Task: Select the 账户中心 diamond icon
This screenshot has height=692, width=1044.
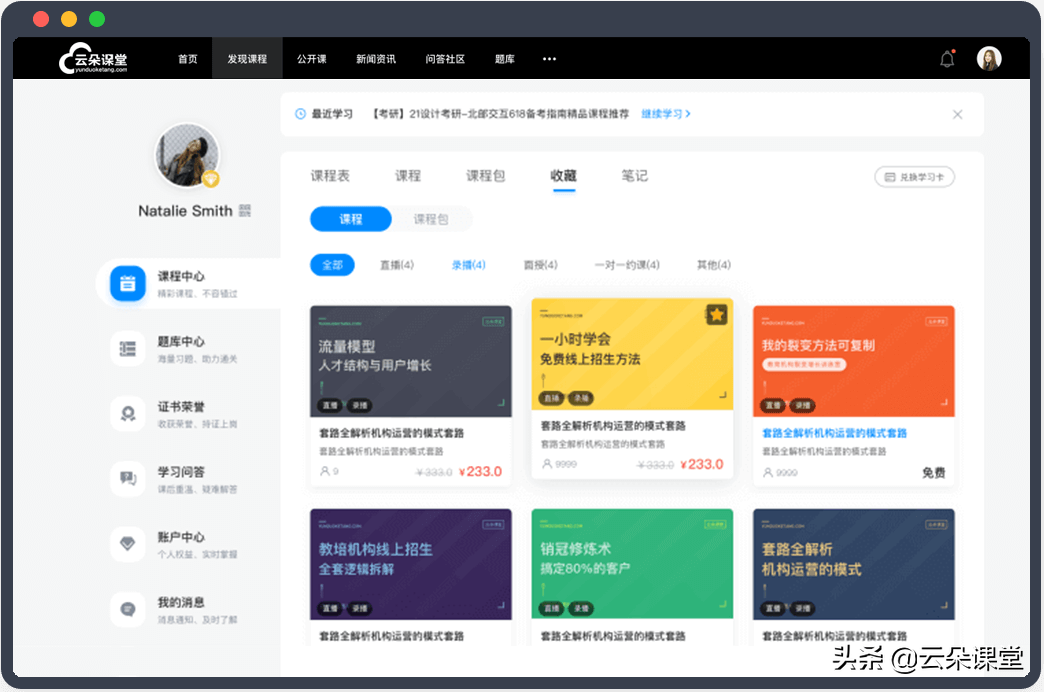Action: tap(127, 543)
